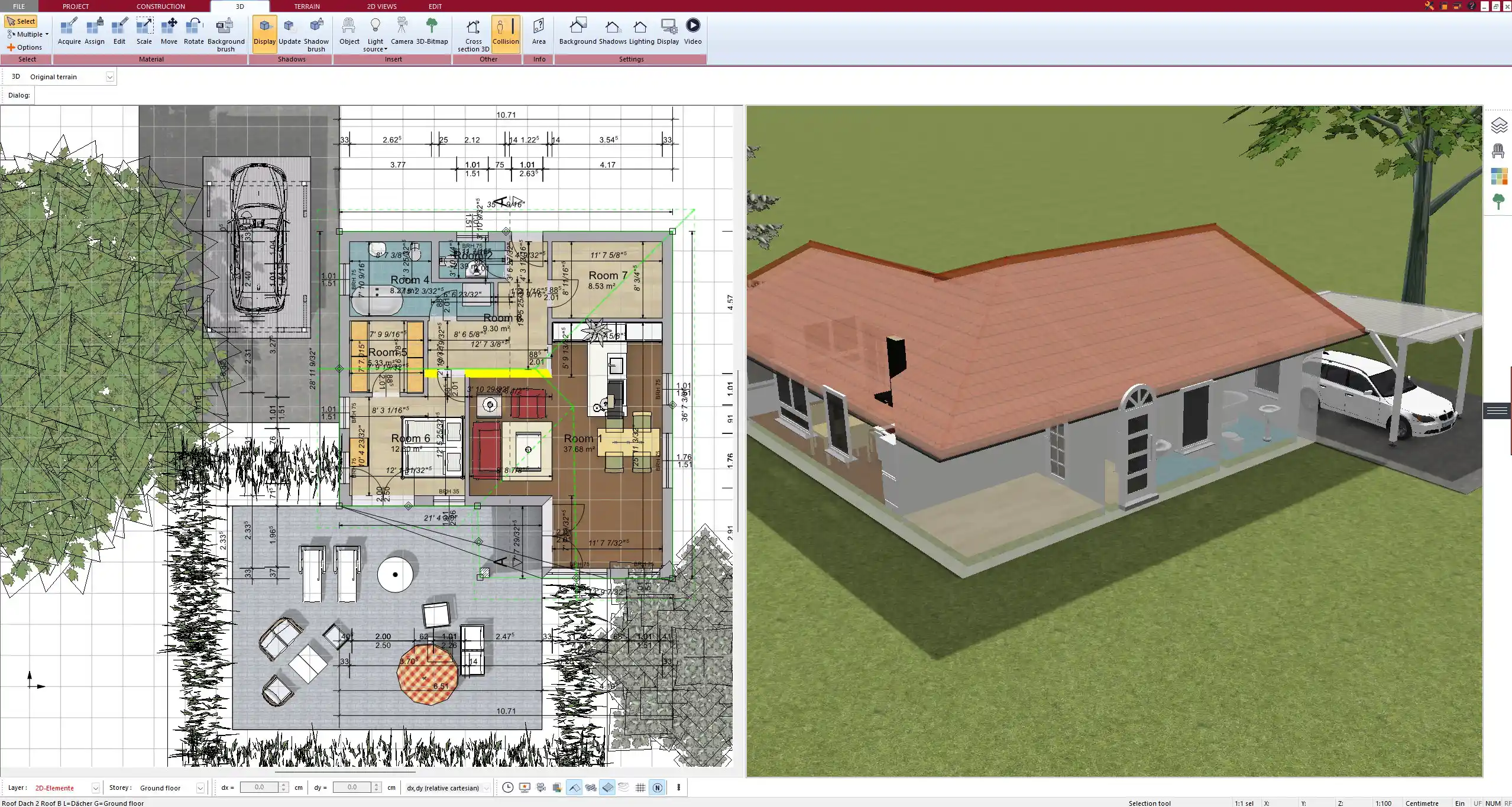Open the Cross section 3D tool

(472, 33)
